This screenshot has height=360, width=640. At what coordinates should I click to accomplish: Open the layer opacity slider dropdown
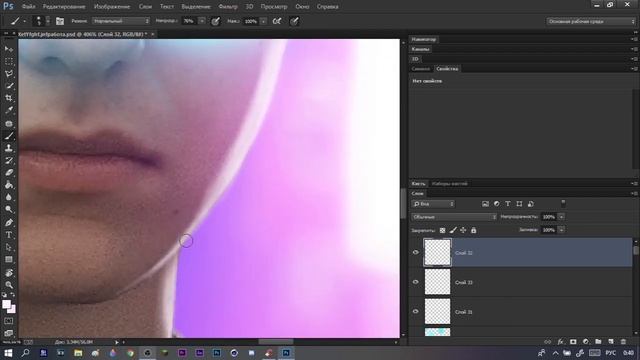point(562,217)
